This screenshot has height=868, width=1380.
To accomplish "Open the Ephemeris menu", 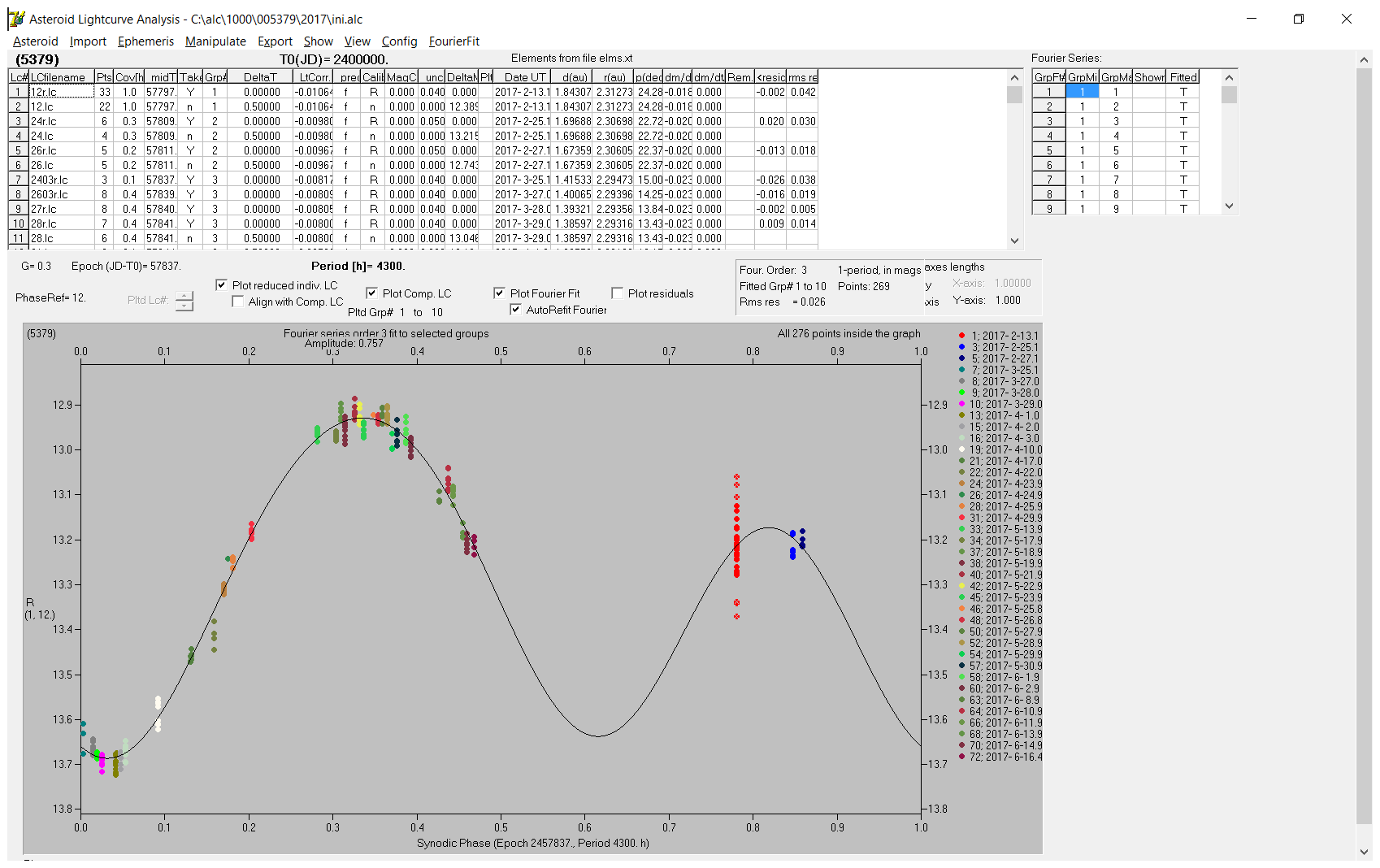I will [x=145, y=41].
